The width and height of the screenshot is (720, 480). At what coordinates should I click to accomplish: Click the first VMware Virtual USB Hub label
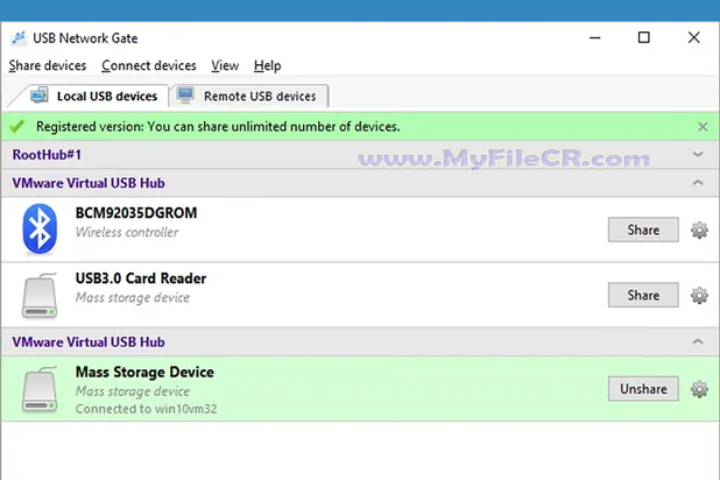click(x=89, y=183)
